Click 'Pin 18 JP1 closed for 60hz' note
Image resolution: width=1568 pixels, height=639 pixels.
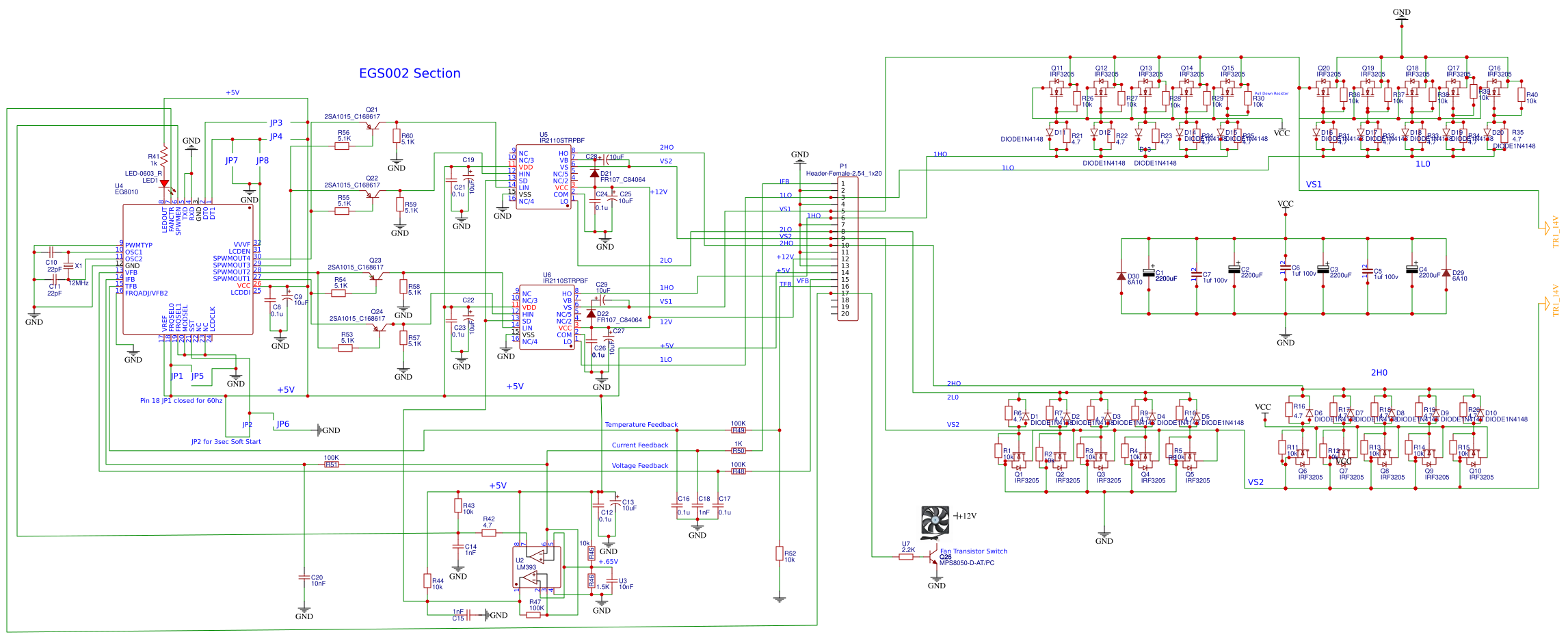181,400
